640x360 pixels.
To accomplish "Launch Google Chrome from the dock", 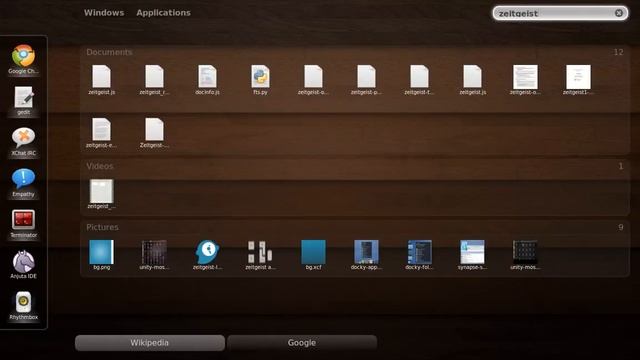I will pyautogui.click(x=23, y=60).
